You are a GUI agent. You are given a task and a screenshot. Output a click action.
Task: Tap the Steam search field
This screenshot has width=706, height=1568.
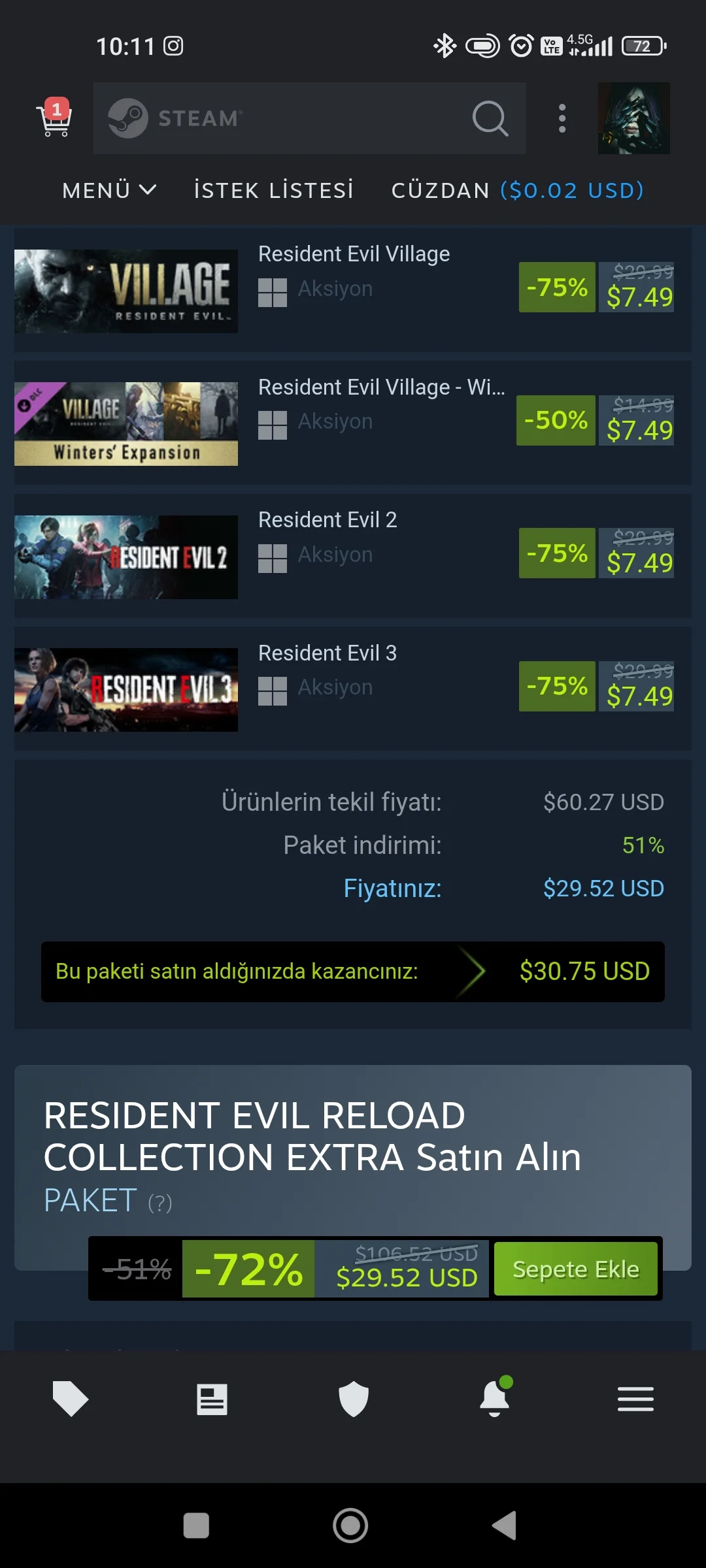(310, 118)
